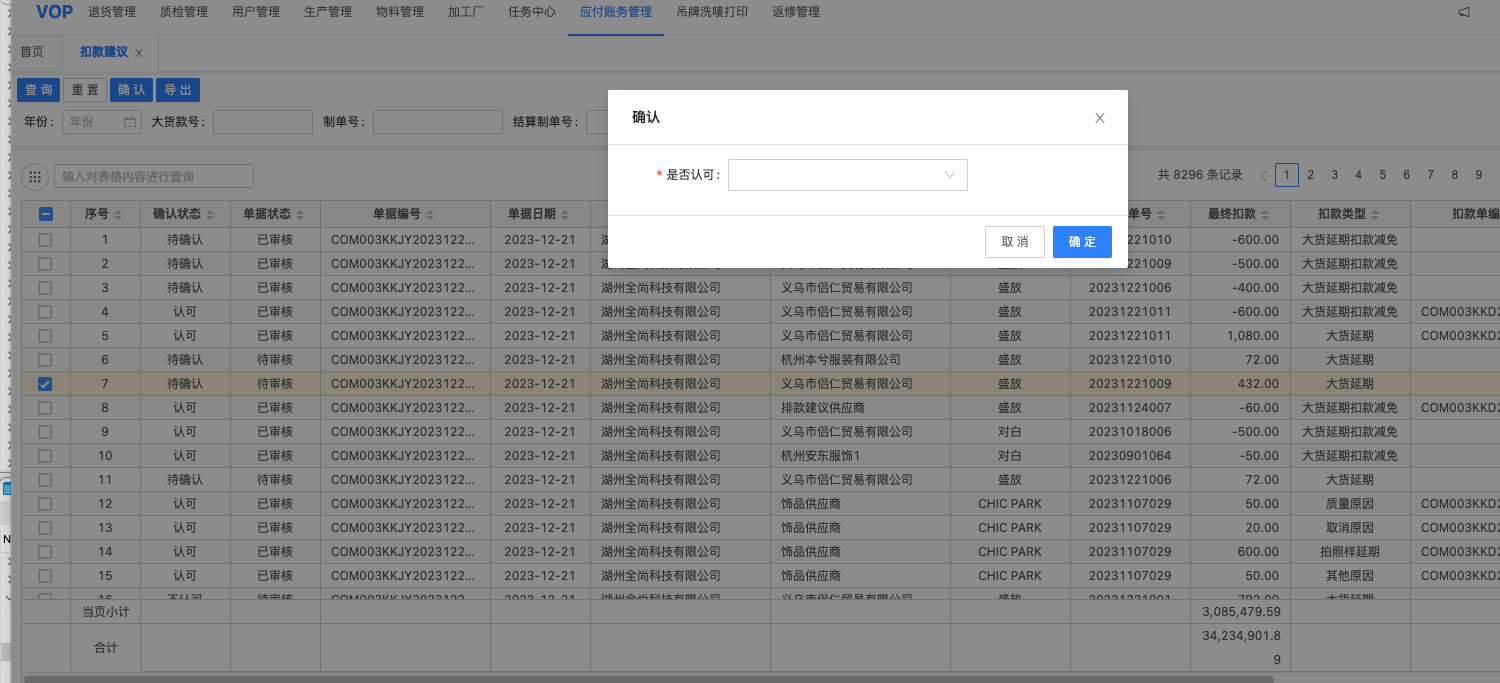Image resolution: width=1500 pixels, height=683 pixels.
Task: Click the calendar icon in 年份 field
Action: 130,122
